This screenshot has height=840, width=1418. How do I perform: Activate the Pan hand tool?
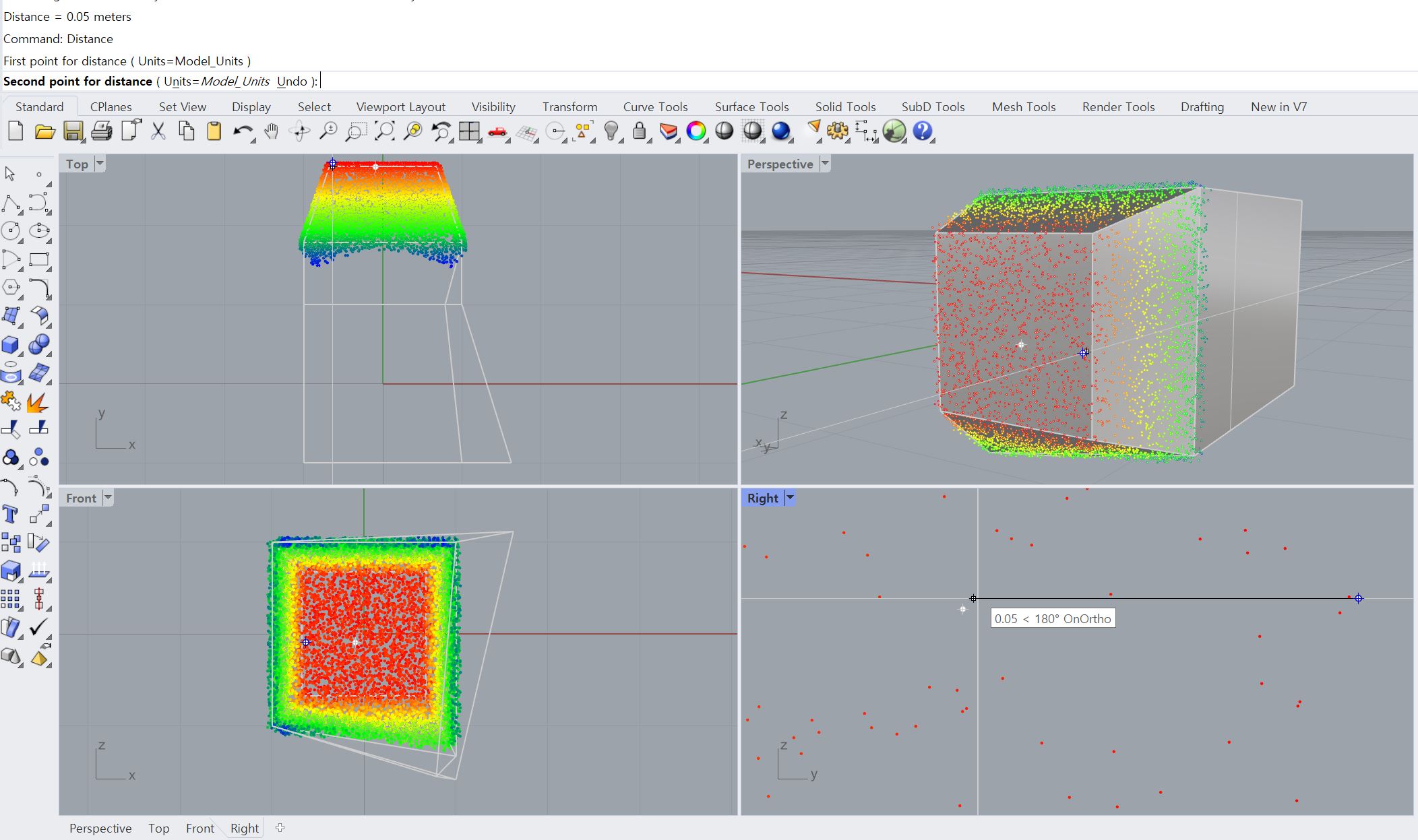pos(271,131)
